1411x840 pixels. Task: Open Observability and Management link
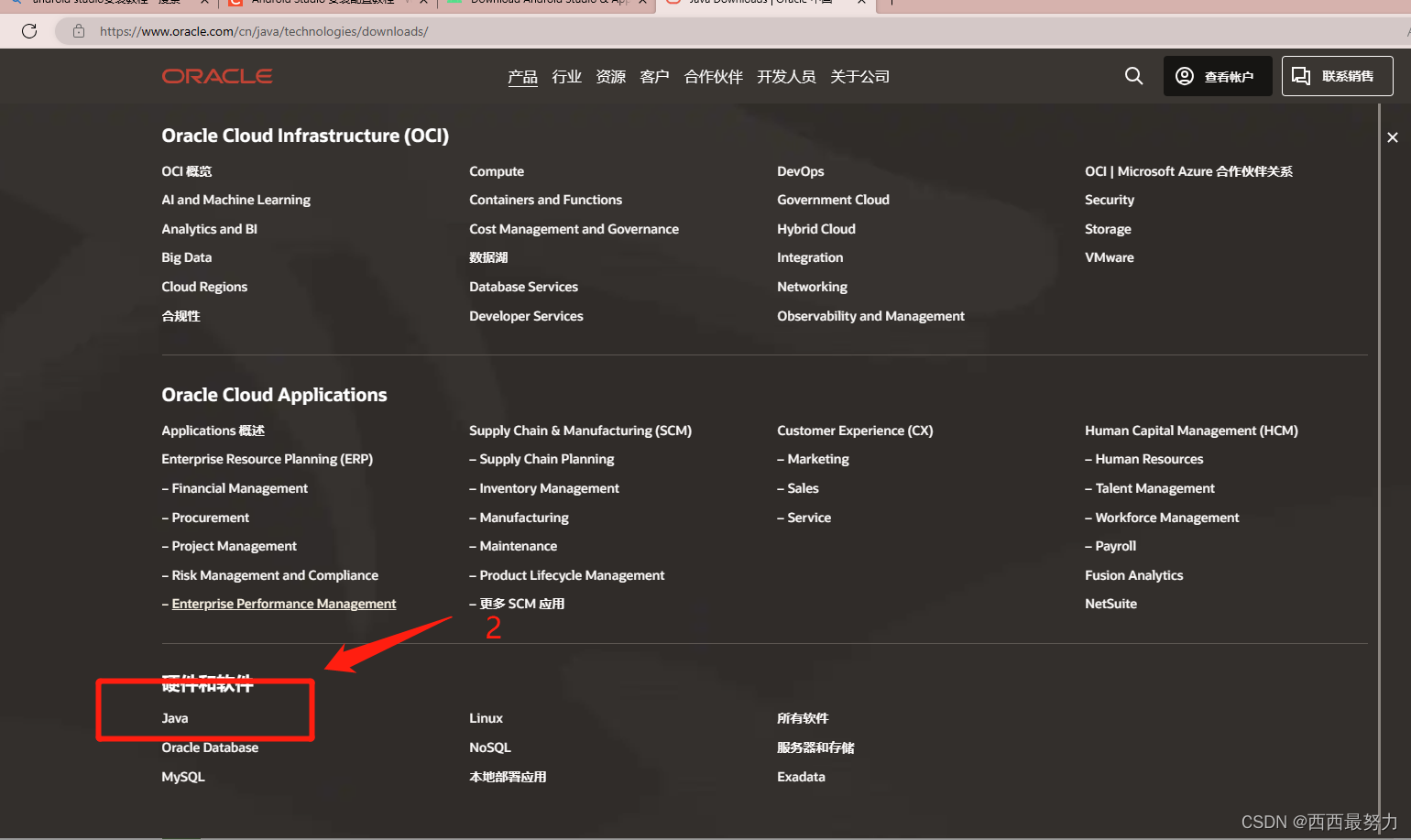pyautogui.click(x=870, y=316)
